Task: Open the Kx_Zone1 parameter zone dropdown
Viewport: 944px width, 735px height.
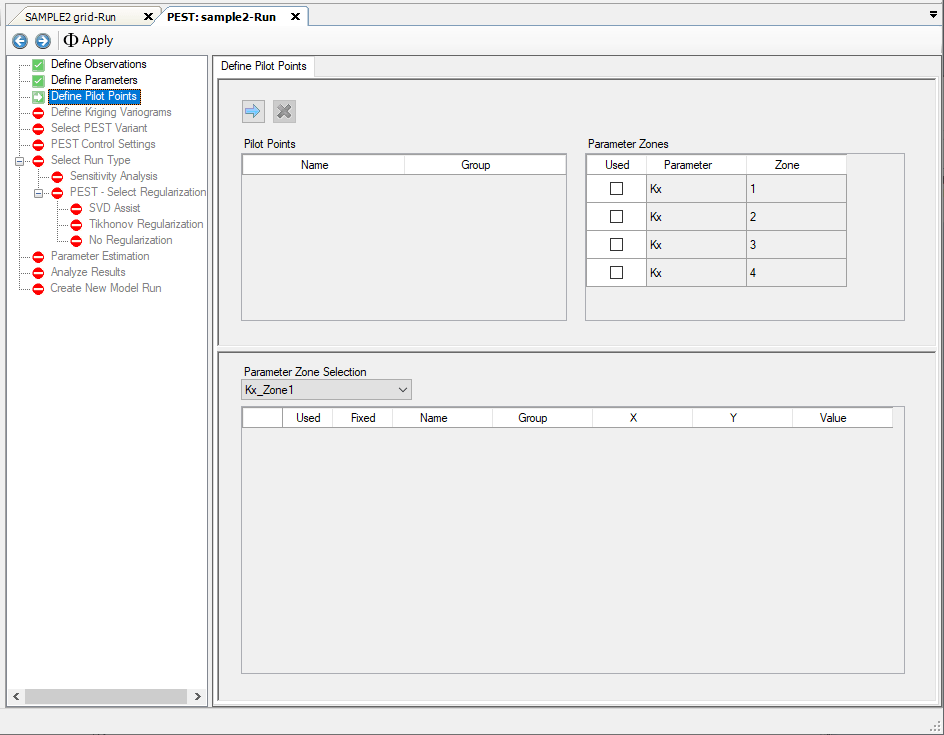Action: pos(402,389)
